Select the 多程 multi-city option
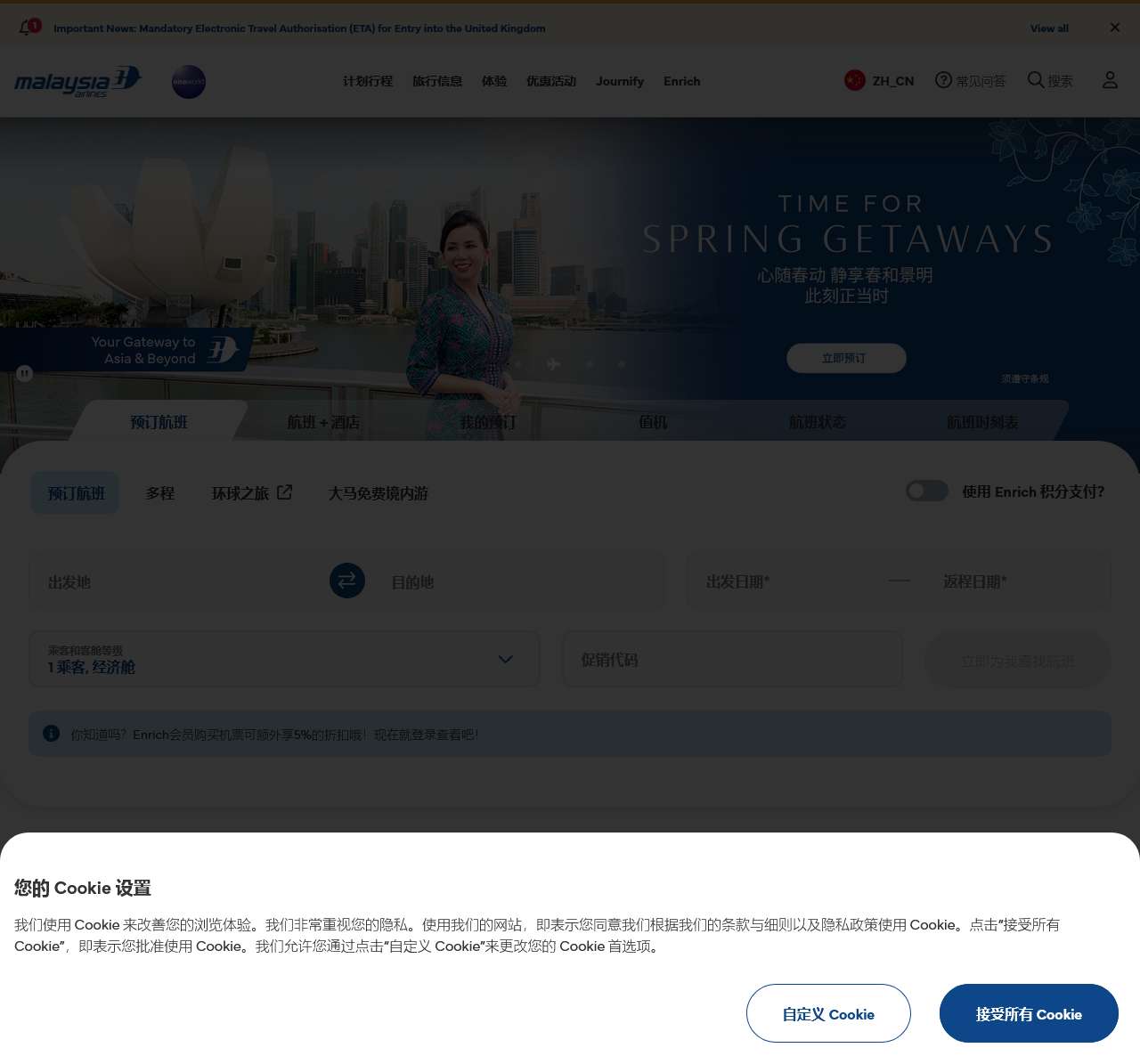This screenshot has height=1064, width=1140. tap(160, 492)
